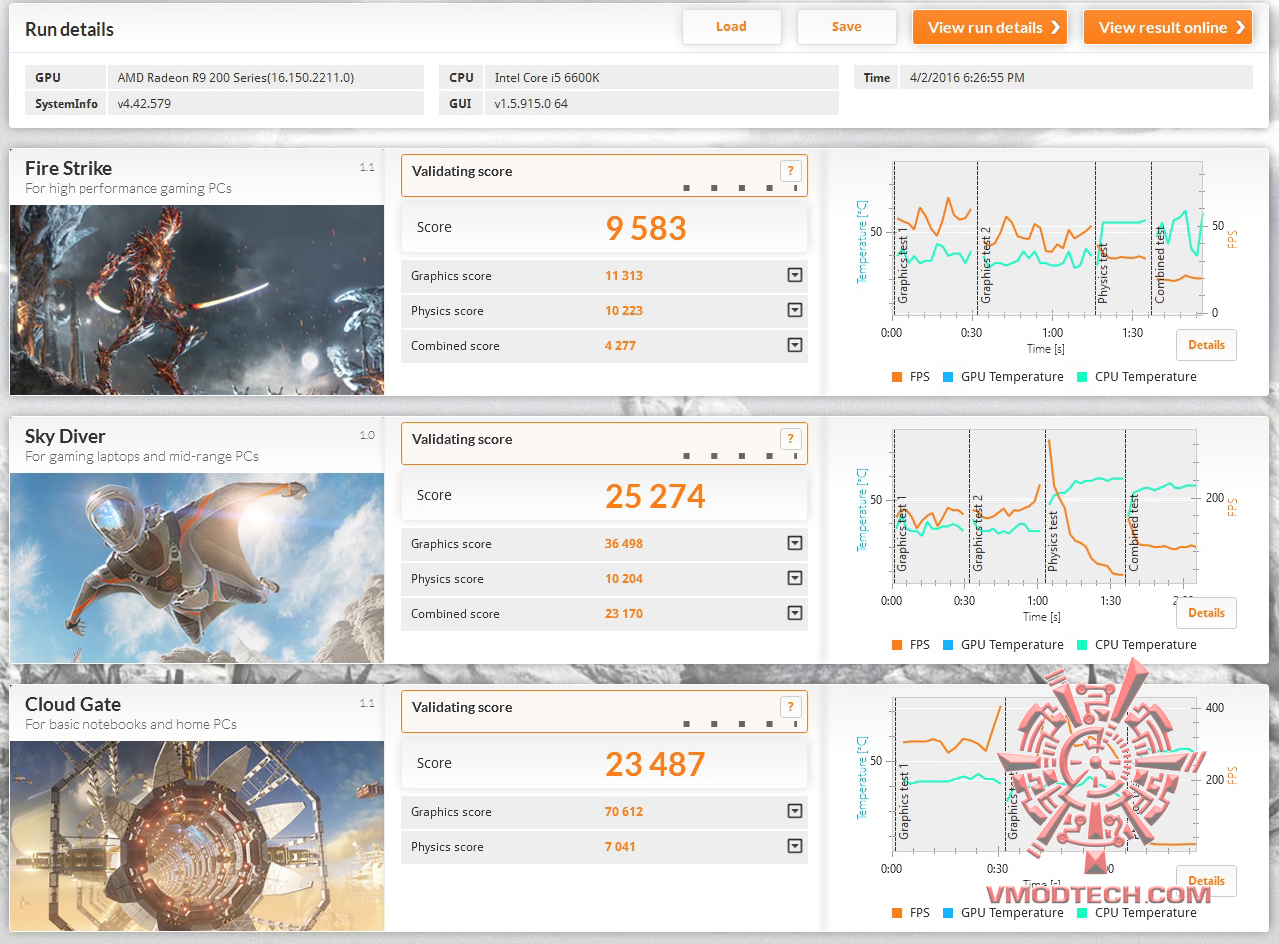The width and height of the screenshot is (1279, 944).
Task: Click the Fire Strike preview image
Action: (197, 300)
